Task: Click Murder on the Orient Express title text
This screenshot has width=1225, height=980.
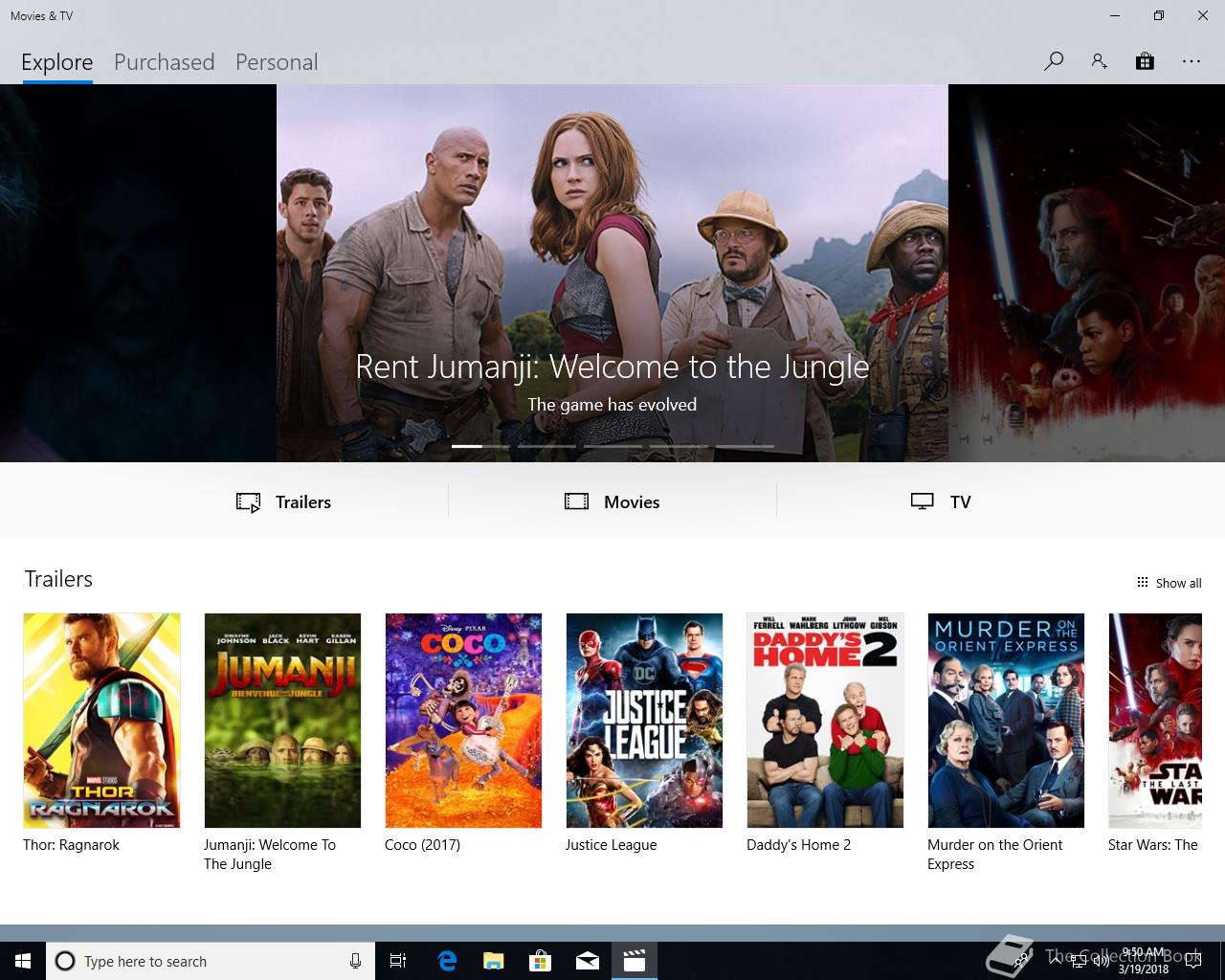Action: pos(995,854)
